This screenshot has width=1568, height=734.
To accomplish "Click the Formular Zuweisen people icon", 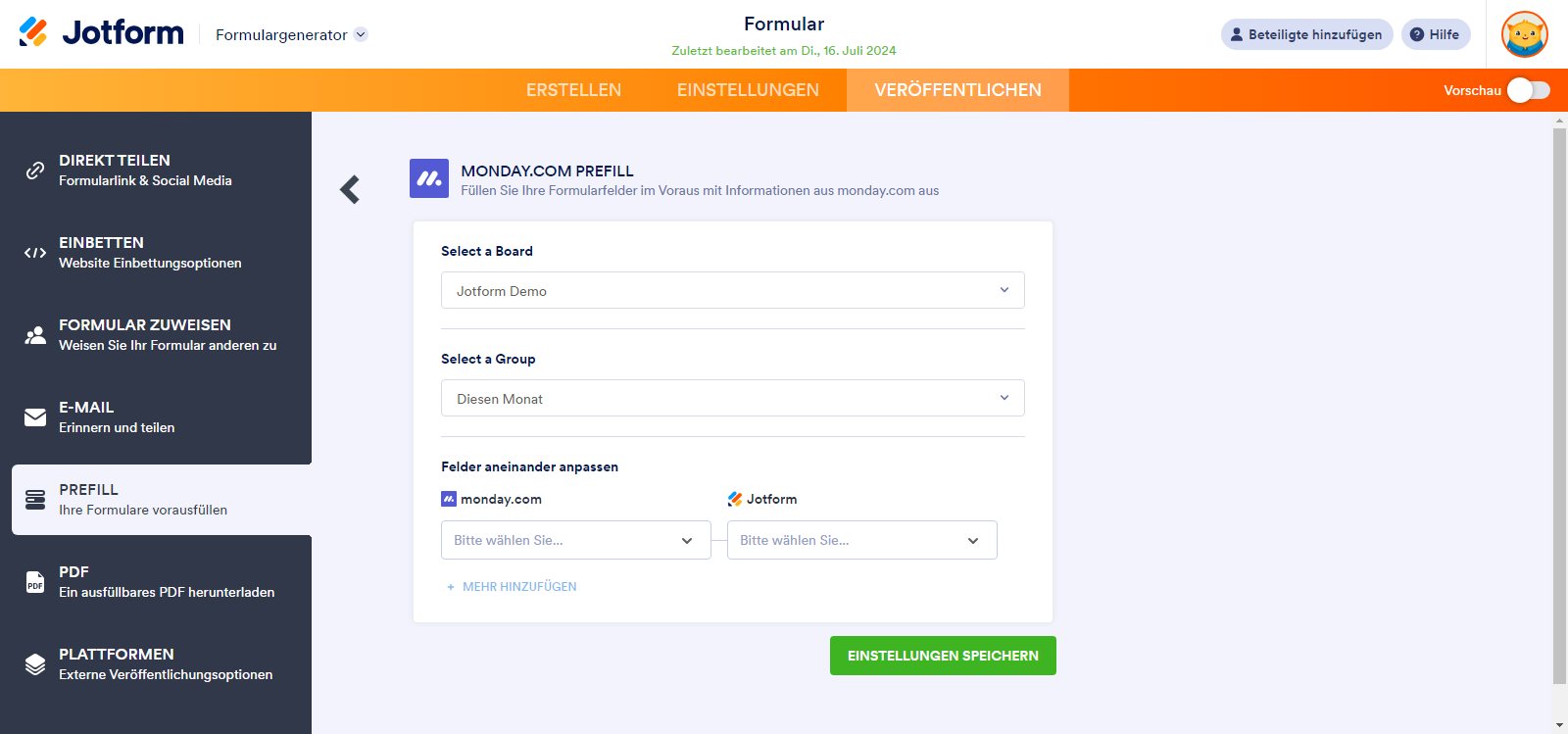I will click(35, 335).
